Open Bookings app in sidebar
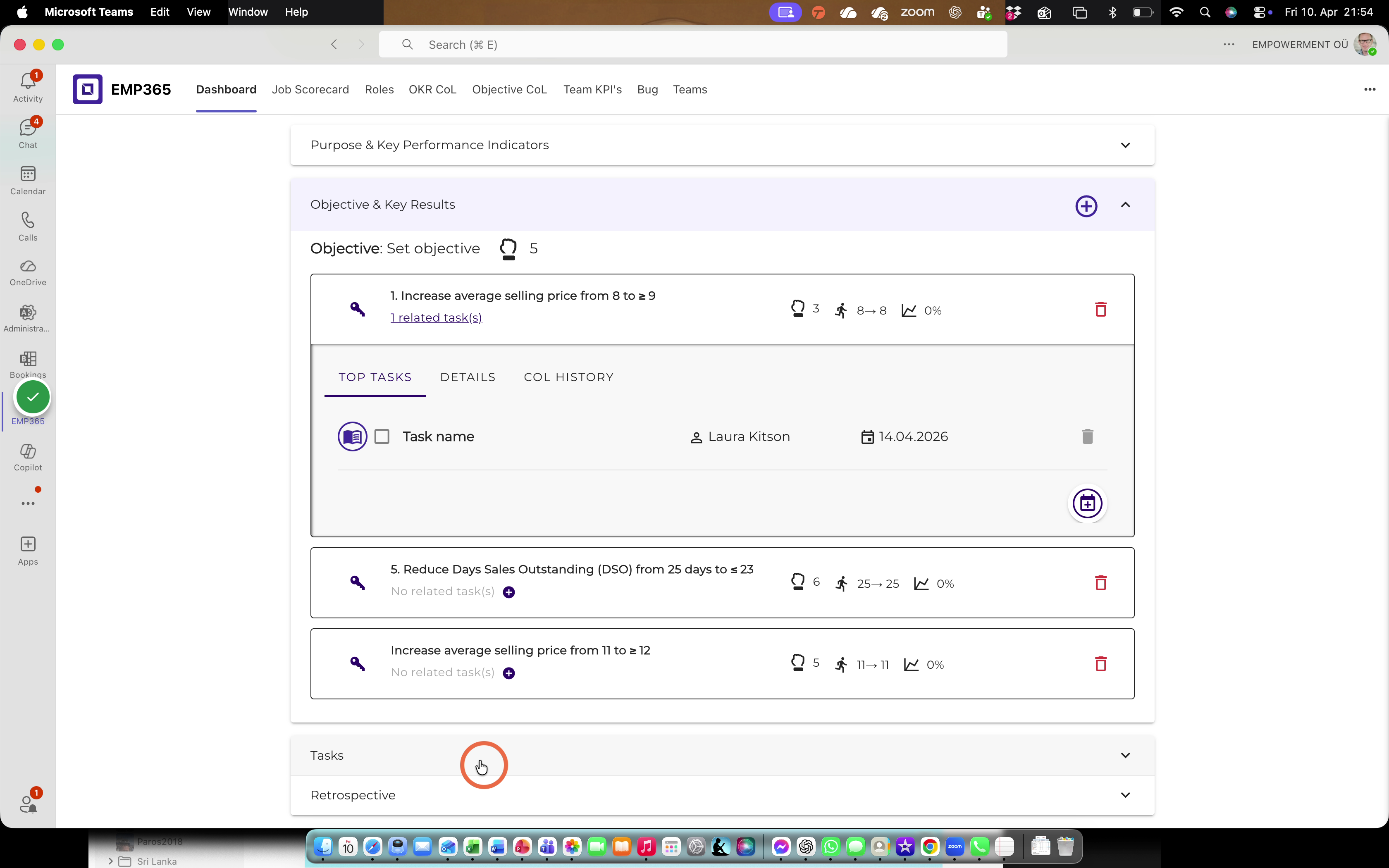Screen dimensions: 1389x868 pos(28,364)
